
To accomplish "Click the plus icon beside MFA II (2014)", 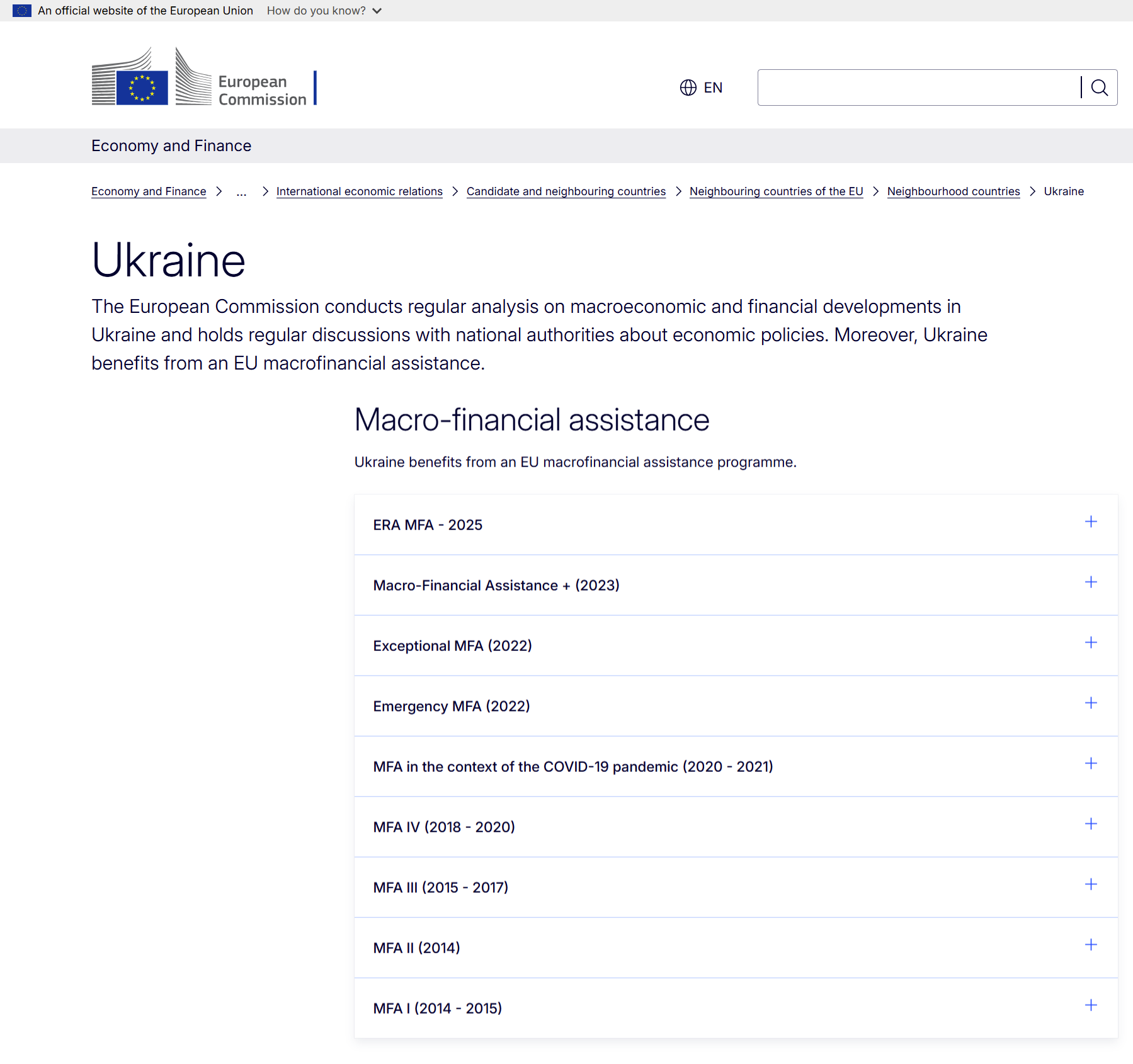I will pos(1091,945).
